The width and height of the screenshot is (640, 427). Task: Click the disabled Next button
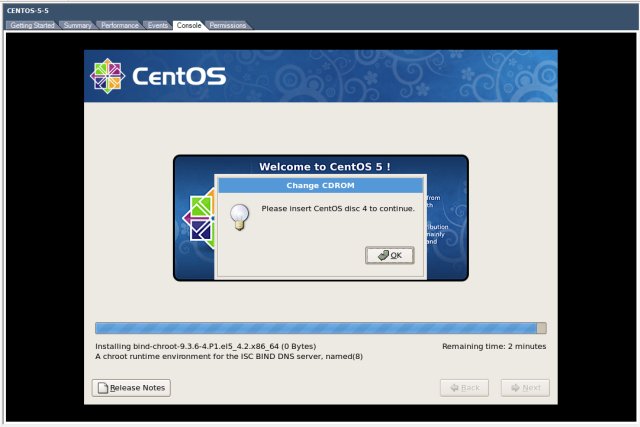click(525, 388)
